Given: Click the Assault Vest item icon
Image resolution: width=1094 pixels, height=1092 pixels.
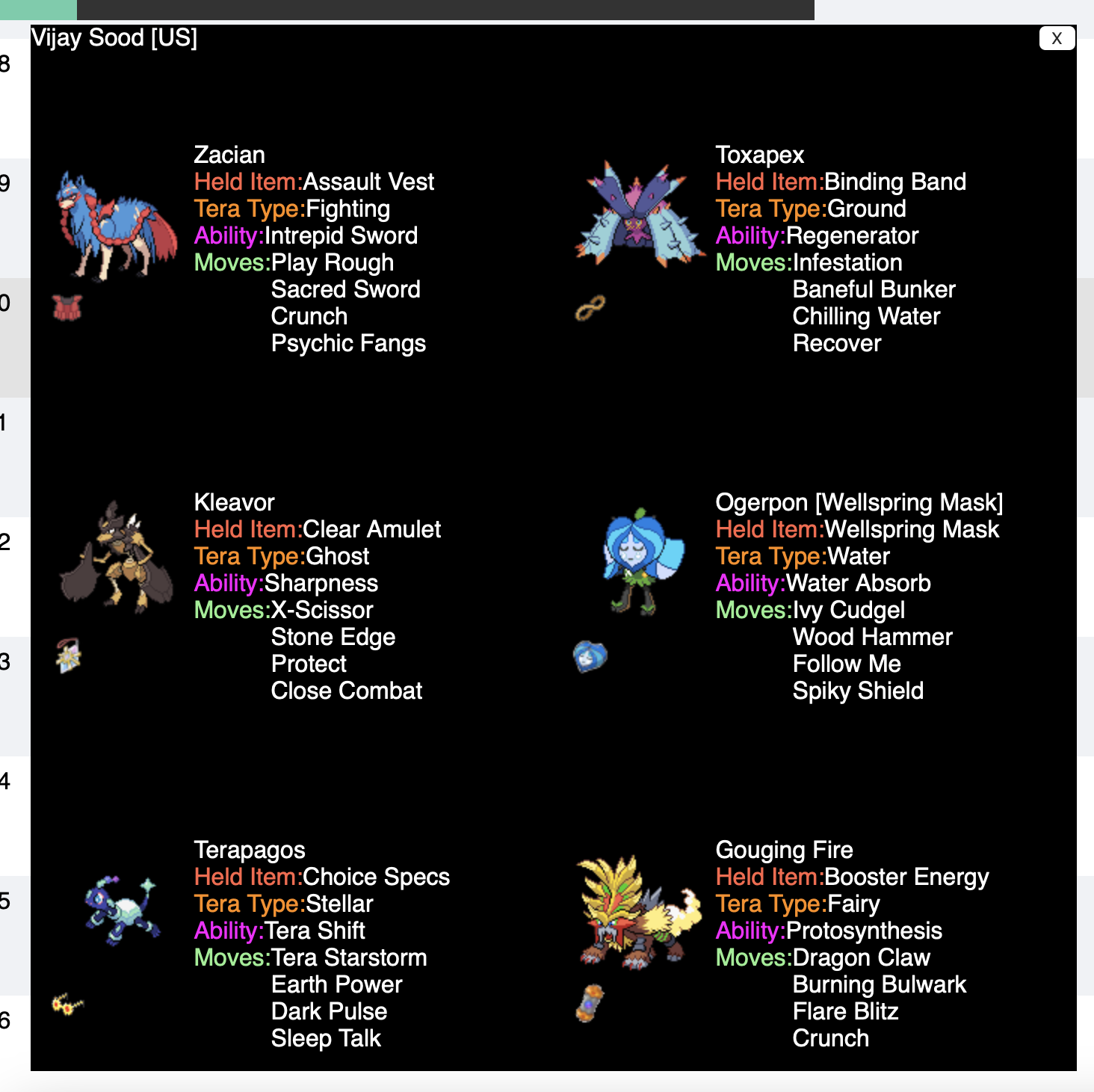Looking at the screenshot, I should tap(67, 307).
